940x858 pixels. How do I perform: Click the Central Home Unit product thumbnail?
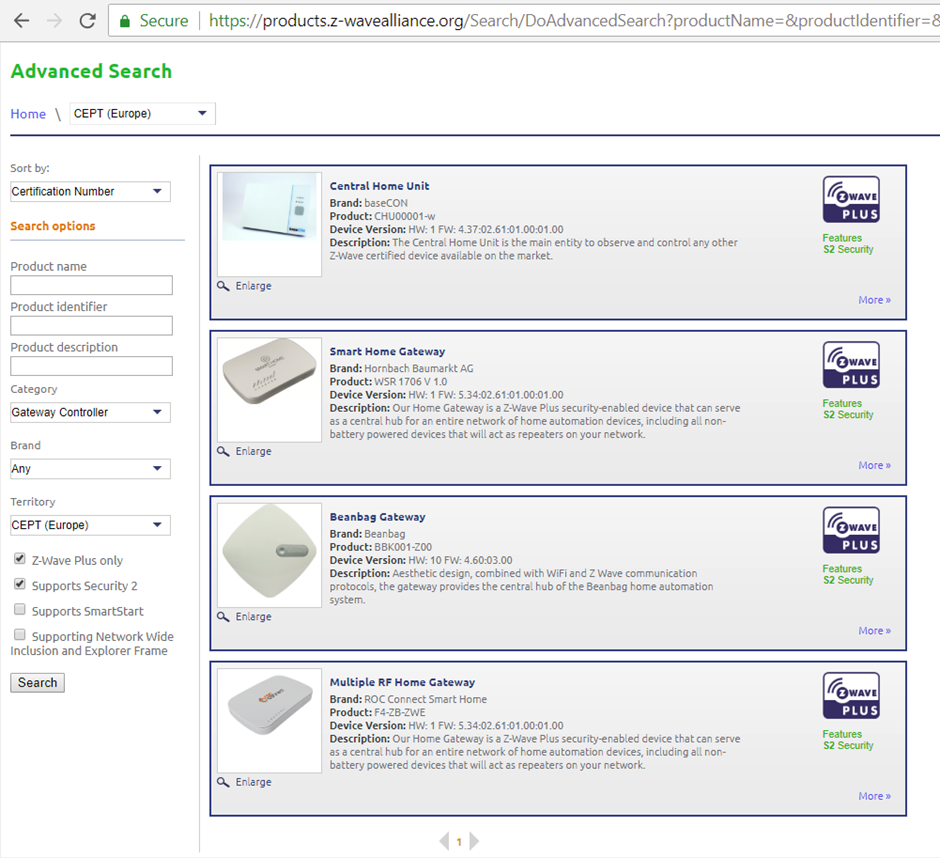pyautogui.click(x=269, y=224)
